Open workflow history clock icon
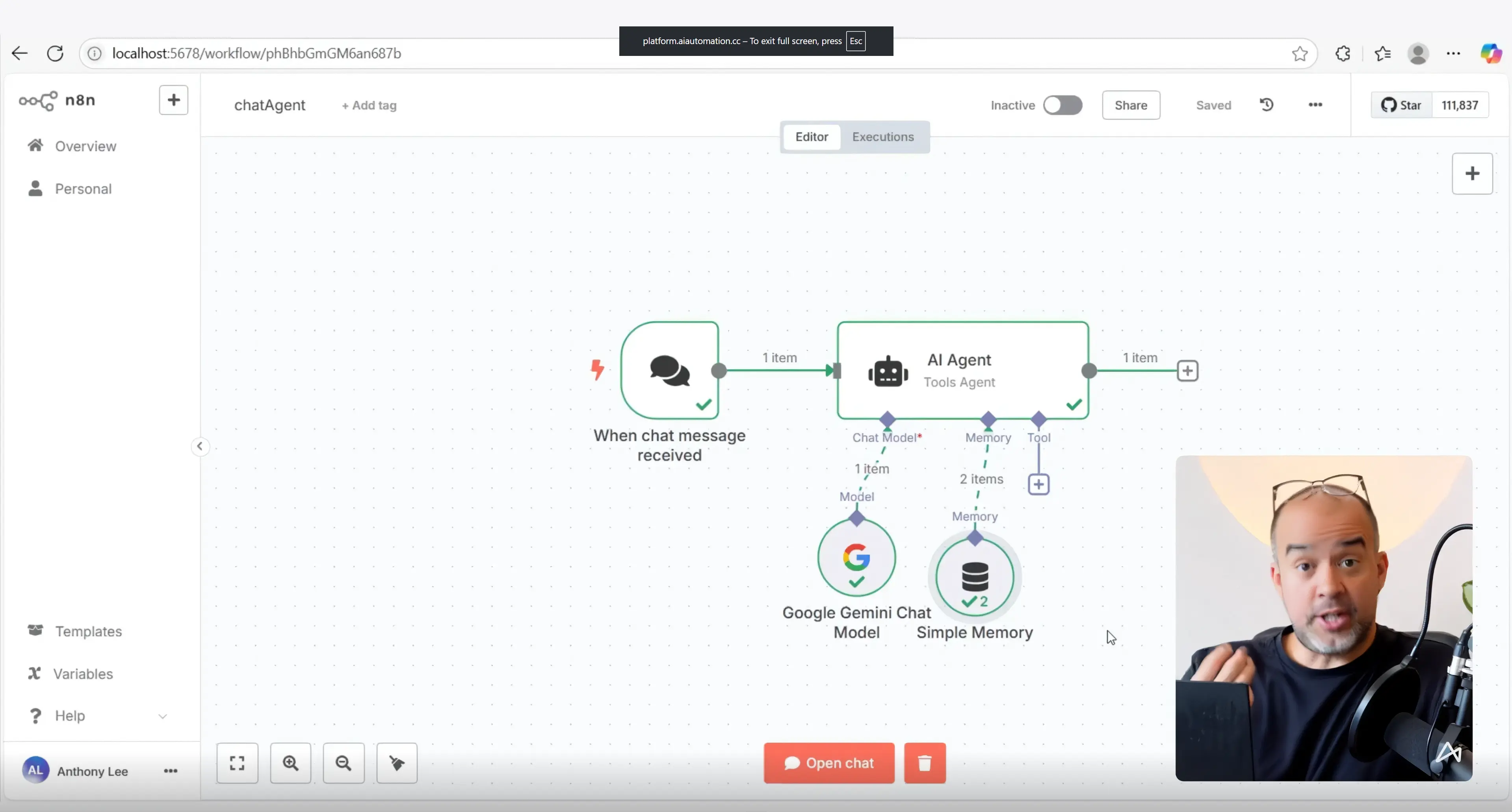This screenshot has width=1512, height=812. (x=1267, y=104)
